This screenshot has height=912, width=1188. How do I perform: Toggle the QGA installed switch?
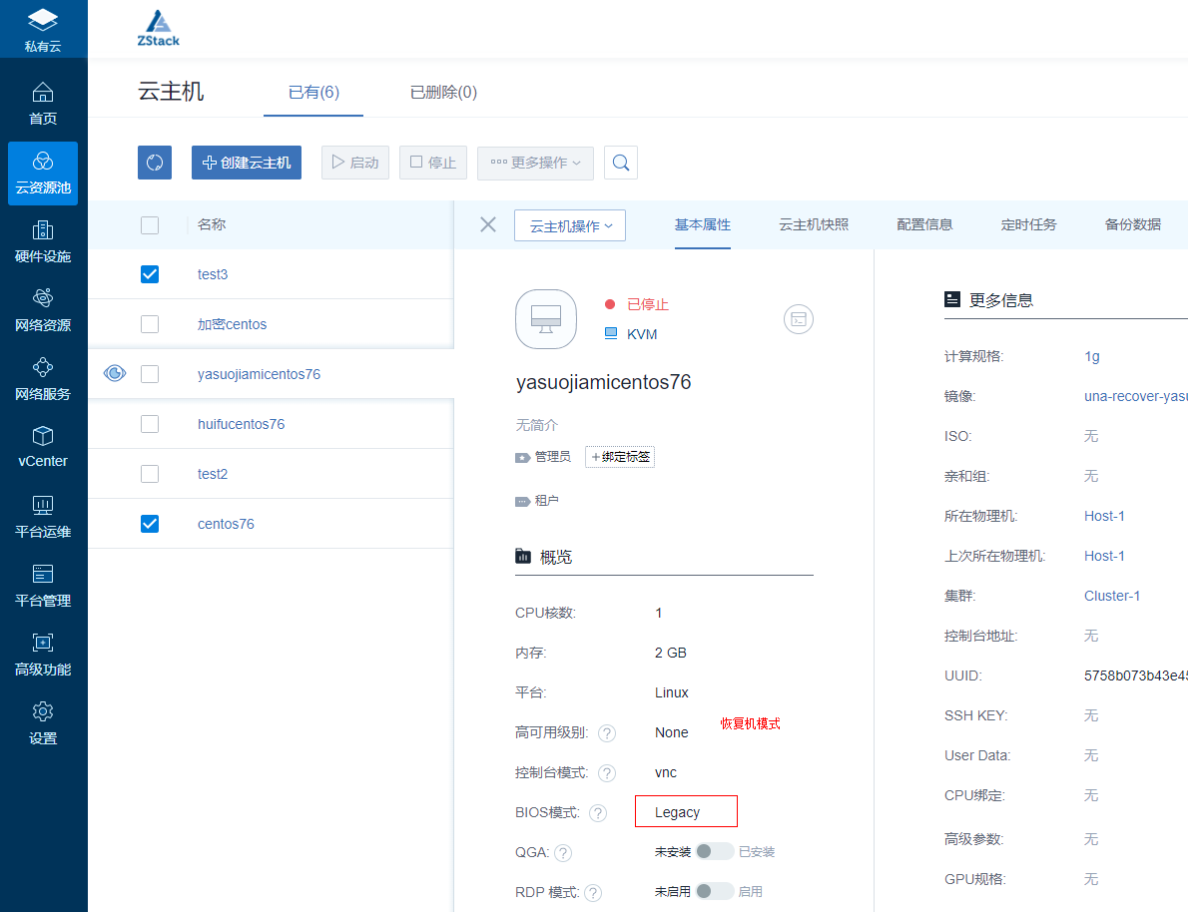click(x=715, y=852)
